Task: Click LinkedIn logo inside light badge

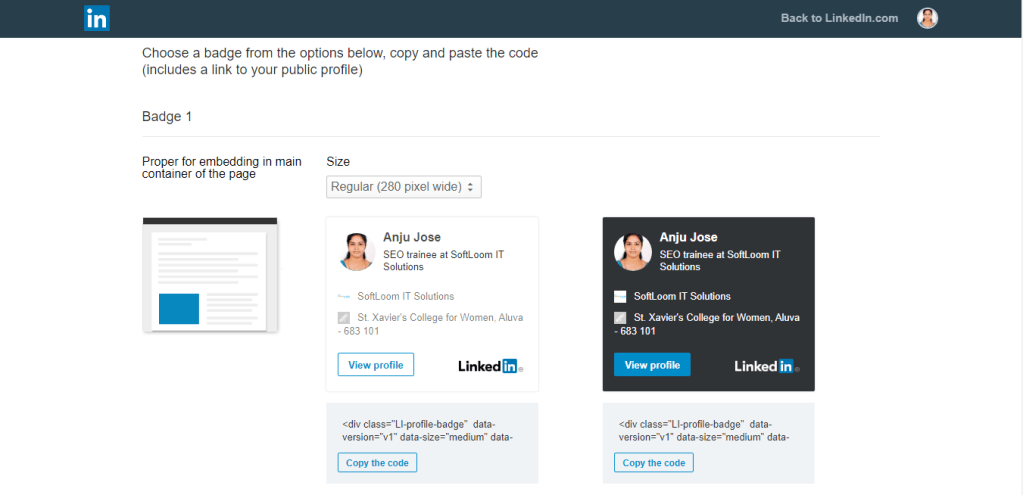Action: click(x=490, y=366)
